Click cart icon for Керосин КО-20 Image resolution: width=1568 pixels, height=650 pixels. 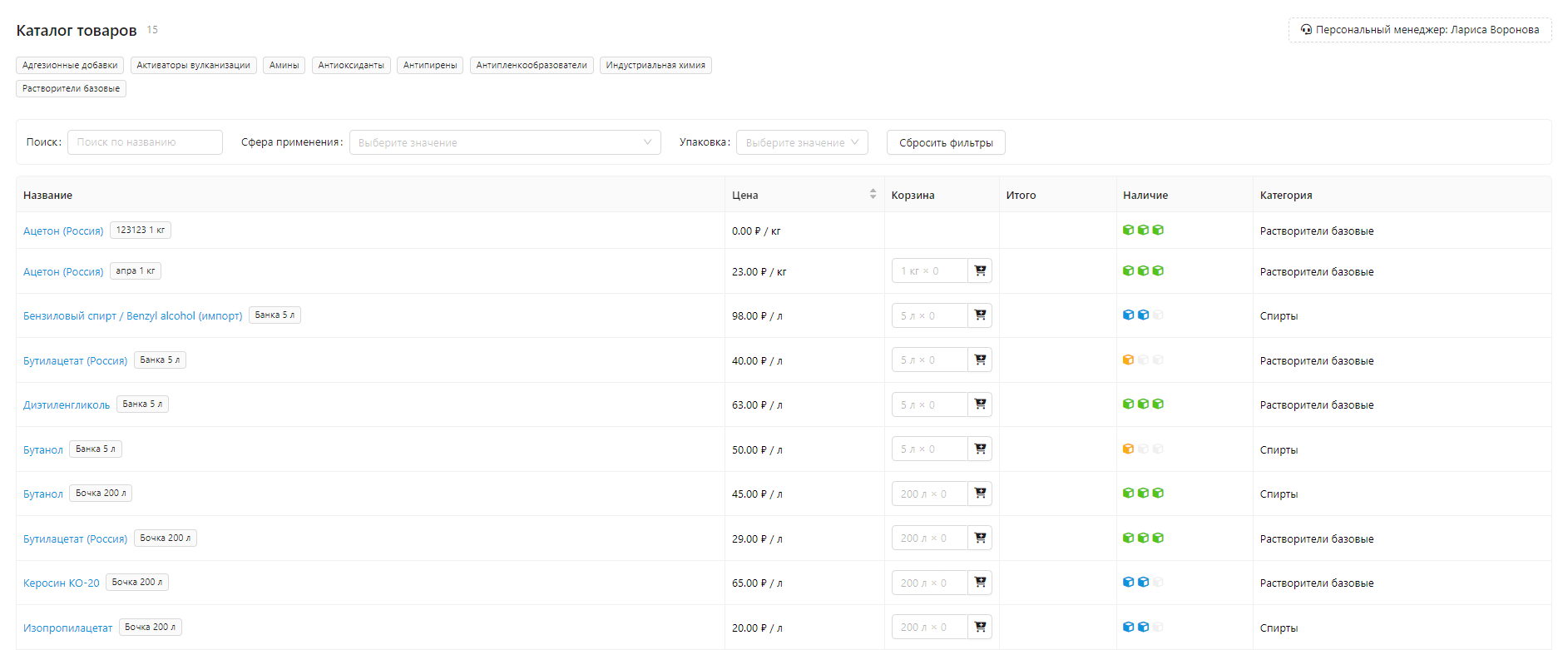[x=980, y=583]
